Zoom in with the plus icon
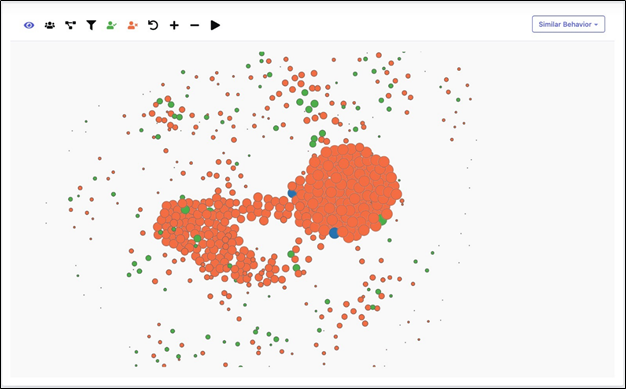The height and width of the screenshot is (389, 626). tap(174, 26)
